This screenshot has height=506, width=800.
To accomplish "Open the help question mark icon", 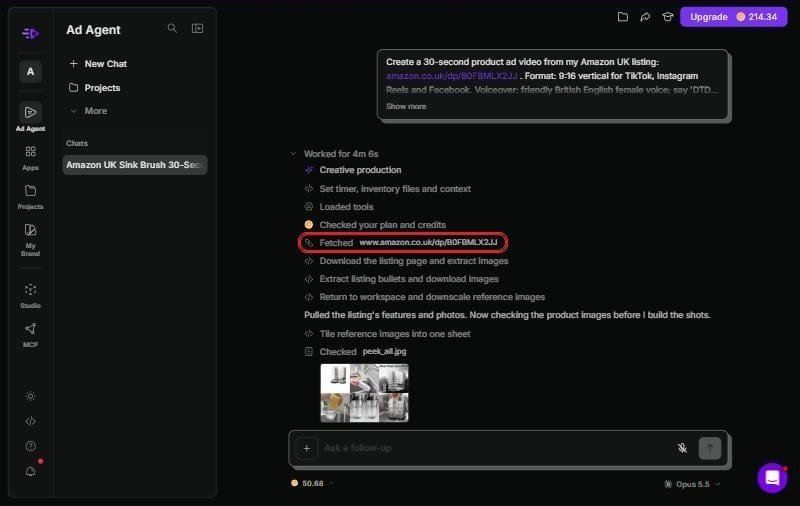I will pos(31,446).
